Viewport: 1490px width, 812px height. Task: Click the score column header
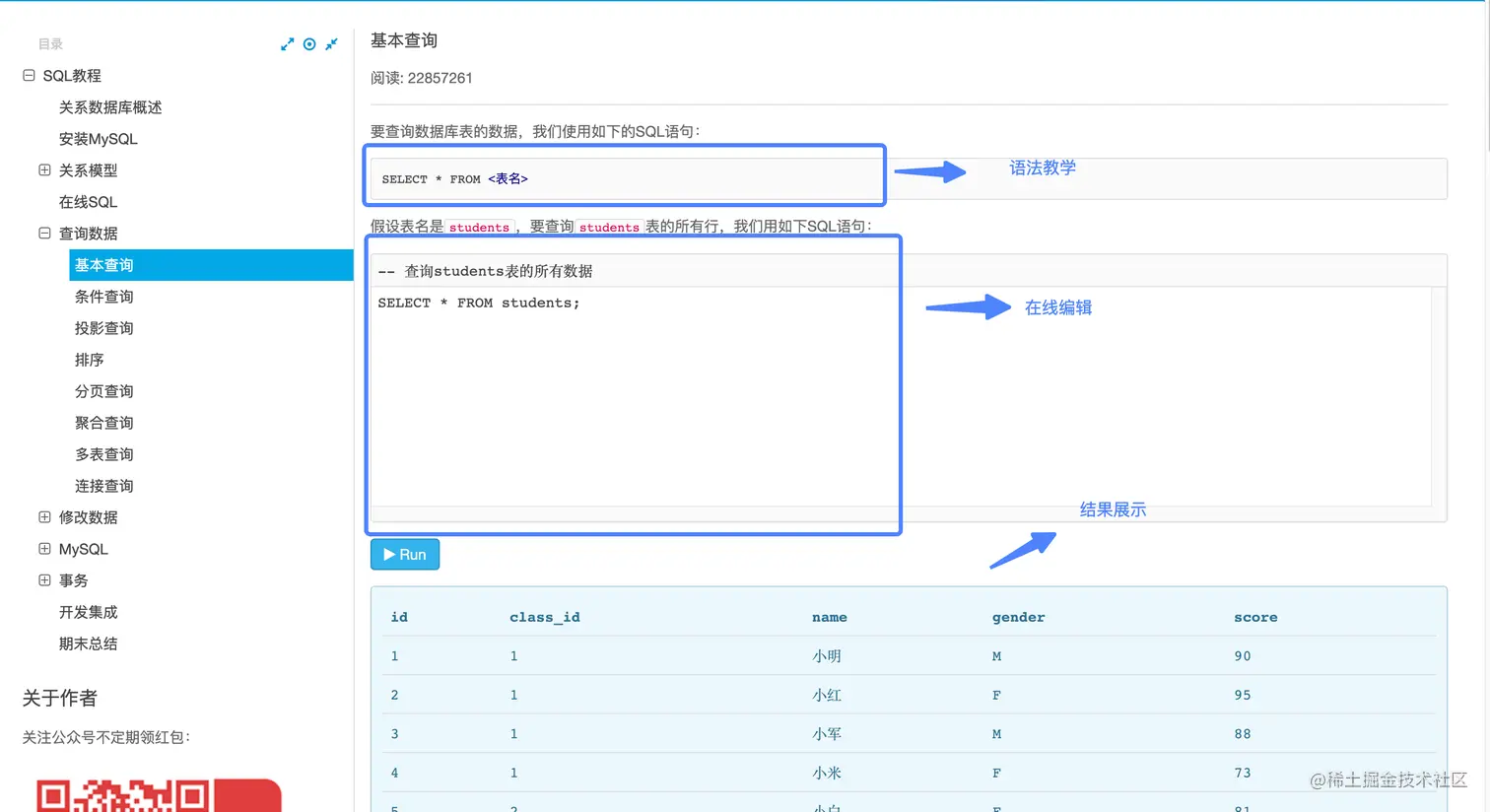point(1255,617)
